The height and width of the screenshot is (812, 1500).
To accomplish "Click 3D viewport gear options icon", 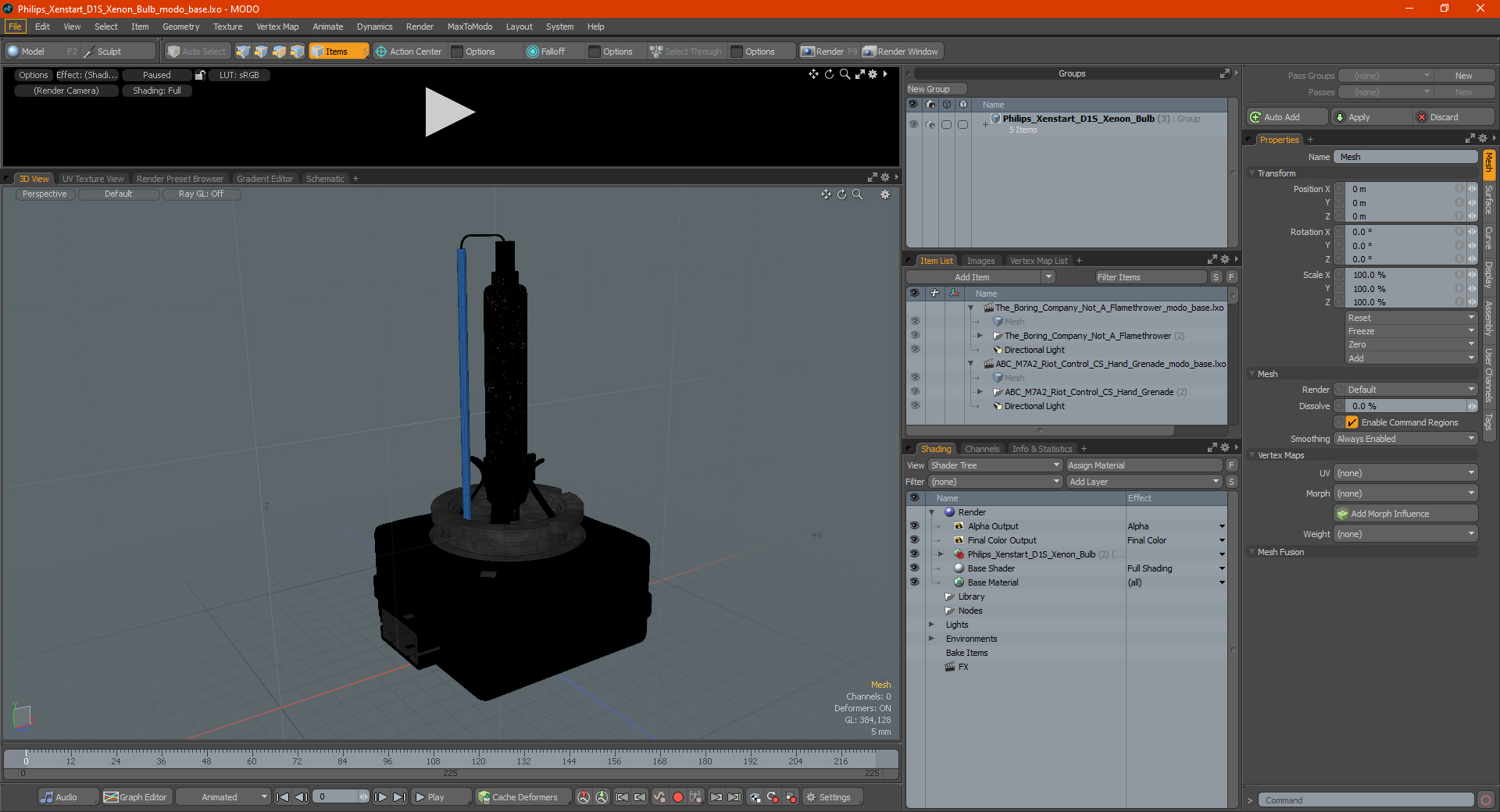I will 885,194.
